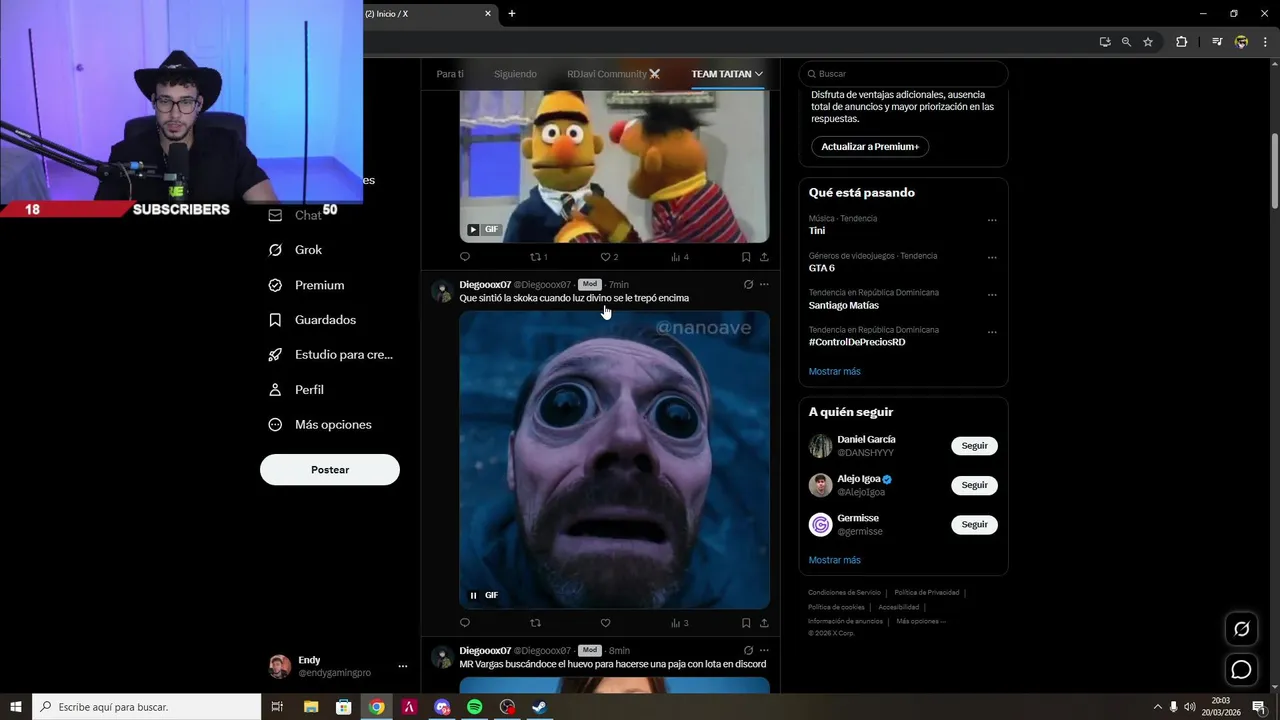The image size is (1280, 720).
Task: Repost the 7min Diegooox07 post
Action: coord(535,623)
